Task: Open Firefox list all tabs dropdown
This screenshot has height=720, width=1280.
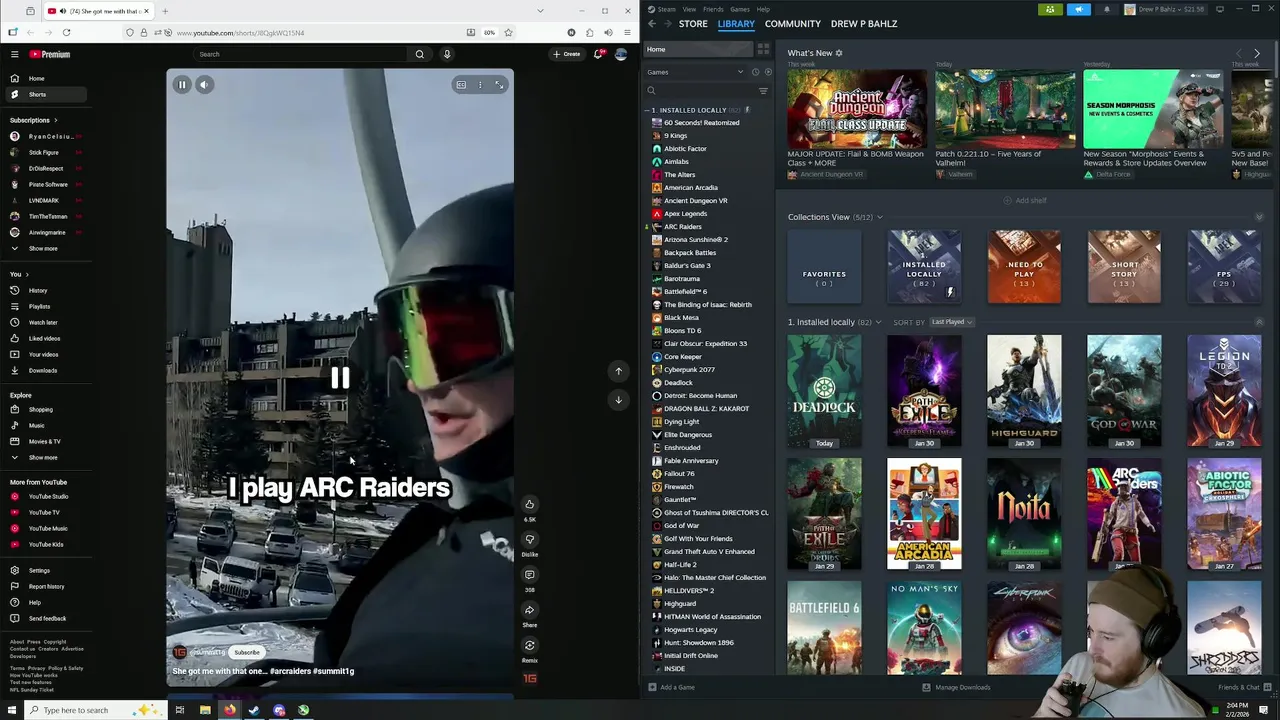Action: [x=541, y=11]
